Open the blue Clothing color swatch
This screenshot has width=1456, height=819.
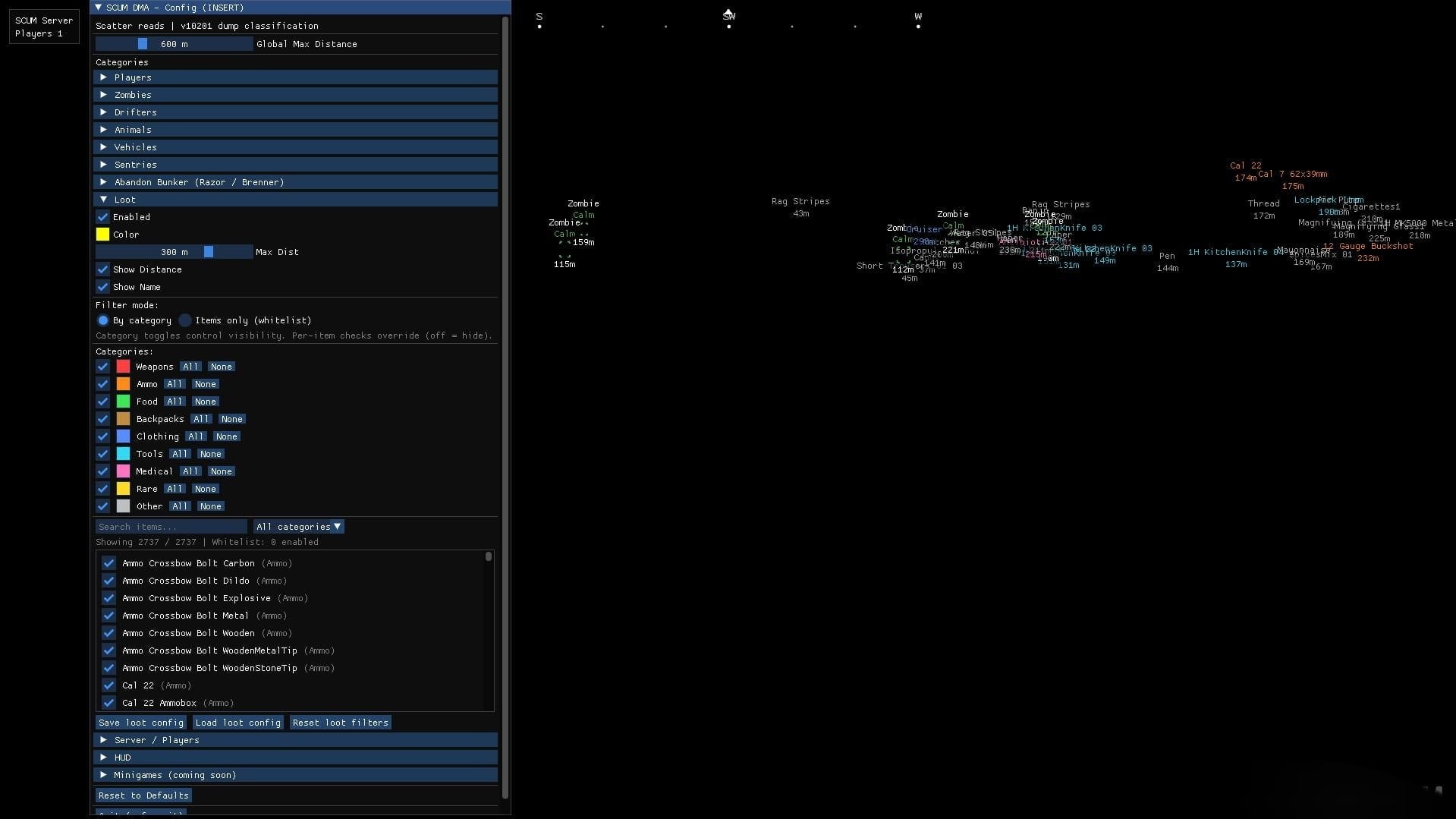tap(123, 436)
